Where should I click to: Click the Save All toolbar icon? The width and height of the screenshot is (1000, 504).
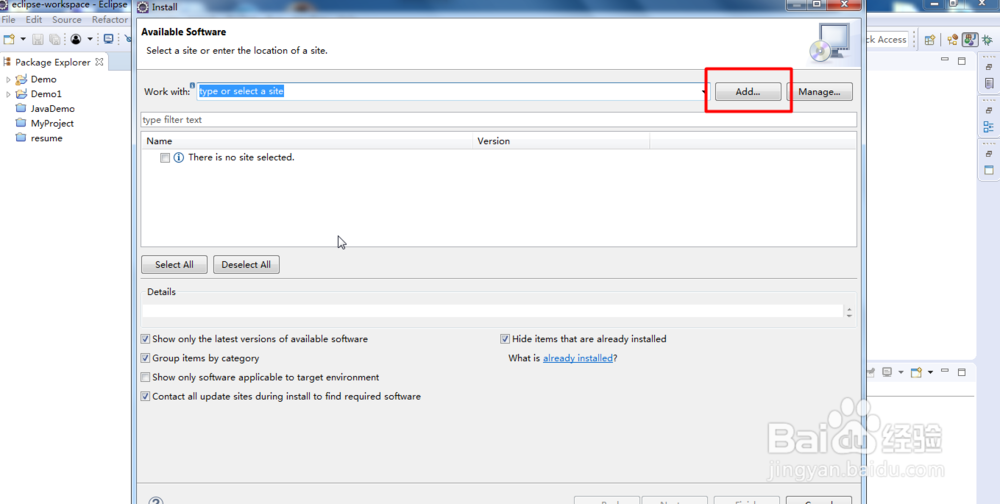(x=55, y=40)
